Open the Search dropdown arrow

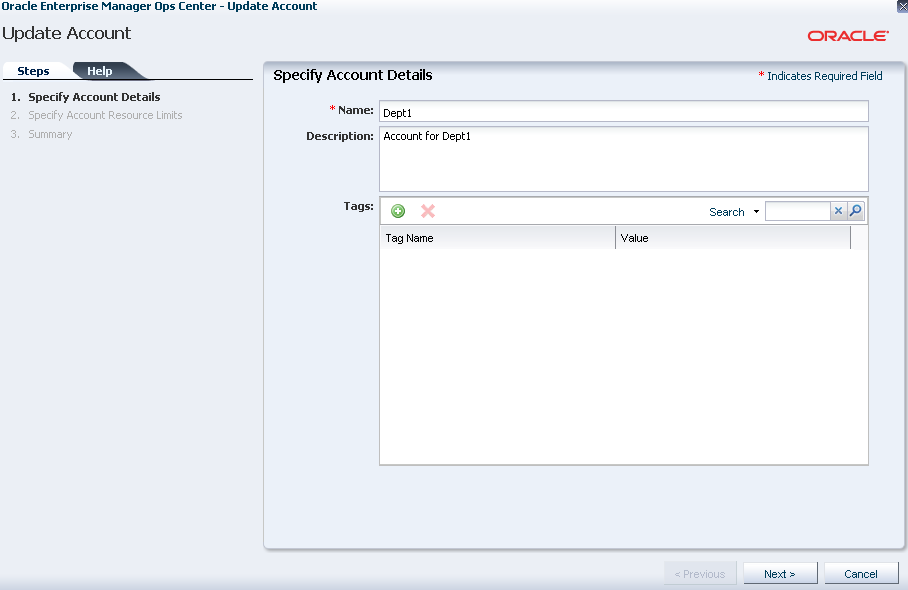coord(756,212)
